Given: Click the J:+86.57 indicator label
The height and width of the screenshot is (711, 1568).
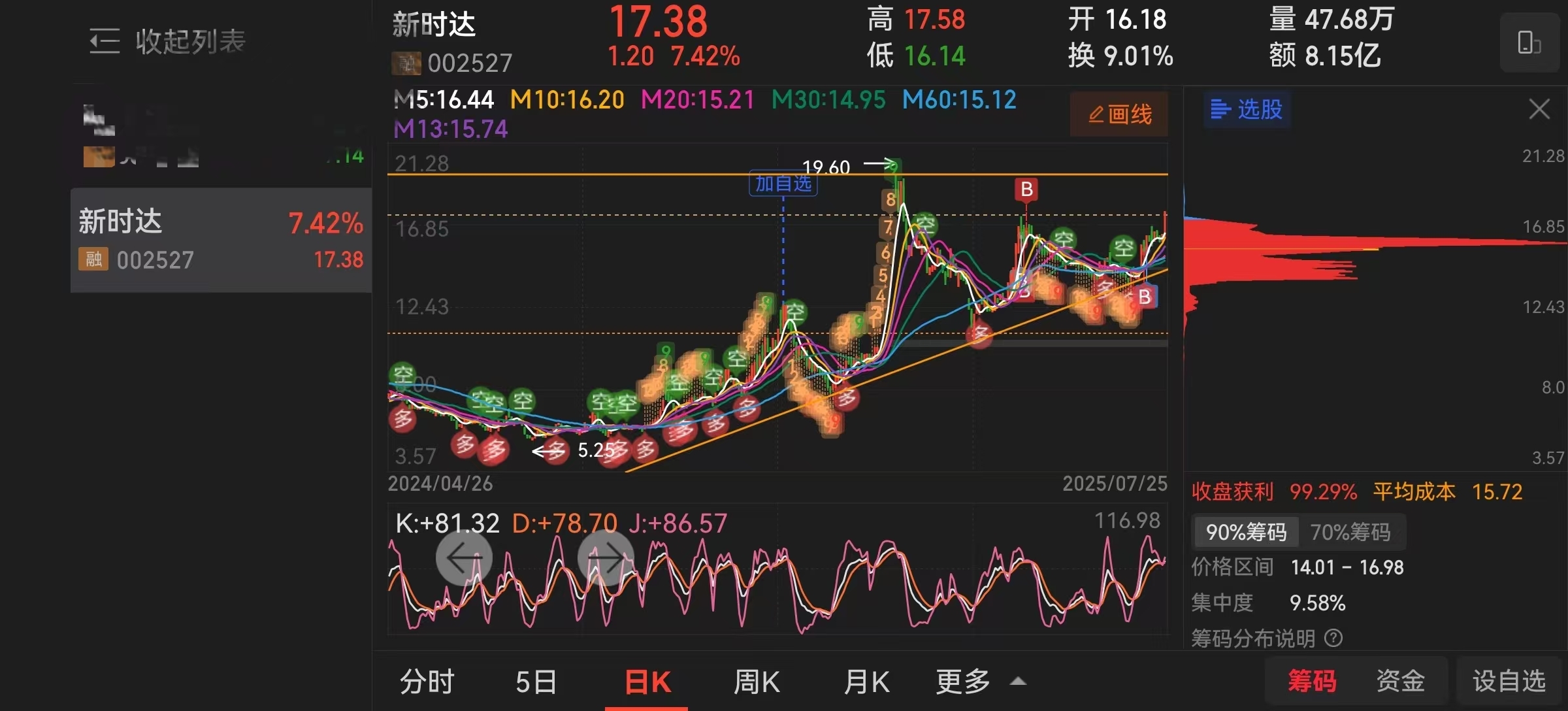Looking at the screenshot, I should 678,523.
